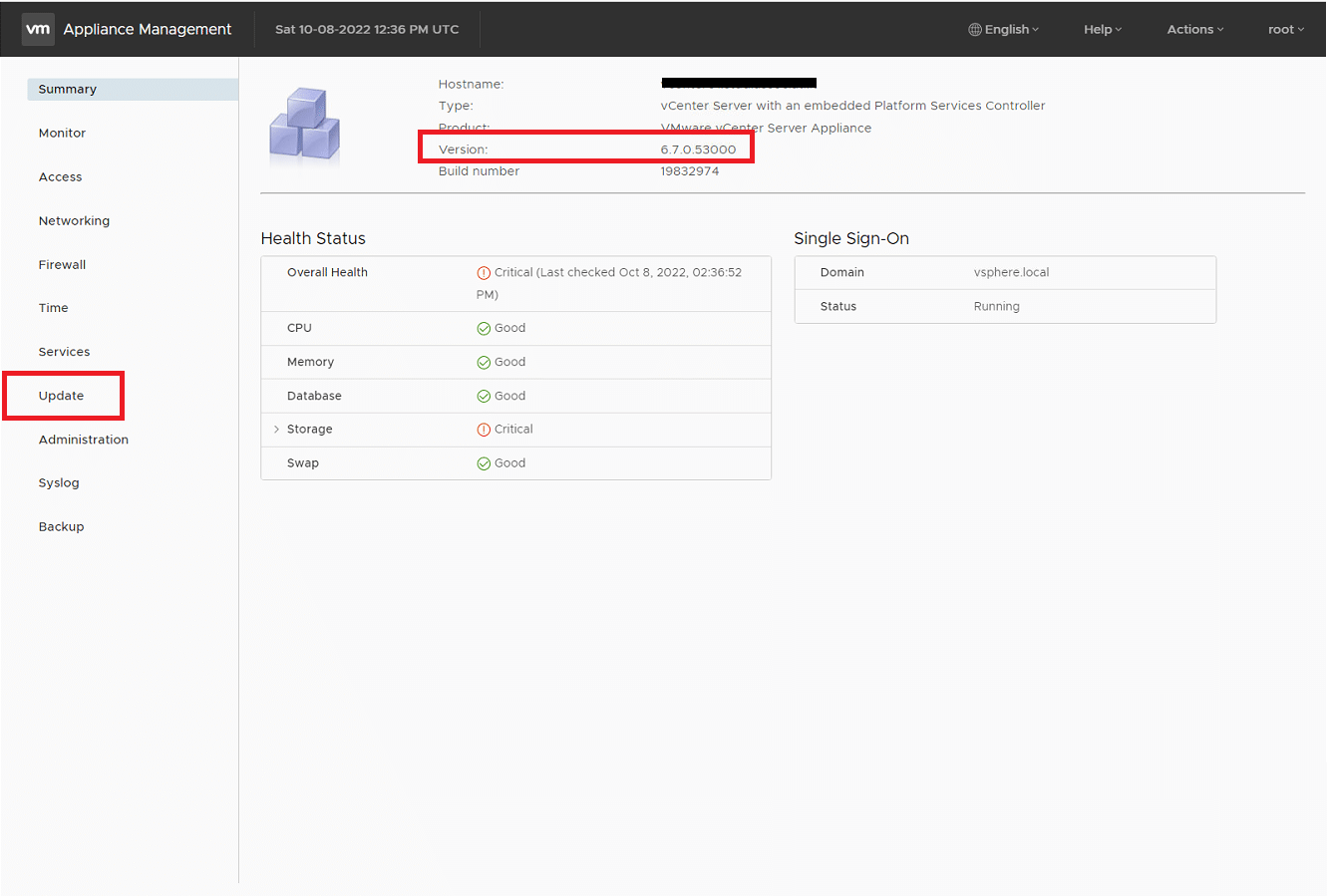The image size is (1327, 896).
Task: Click the Health Status heading
Action: point(313,239)
